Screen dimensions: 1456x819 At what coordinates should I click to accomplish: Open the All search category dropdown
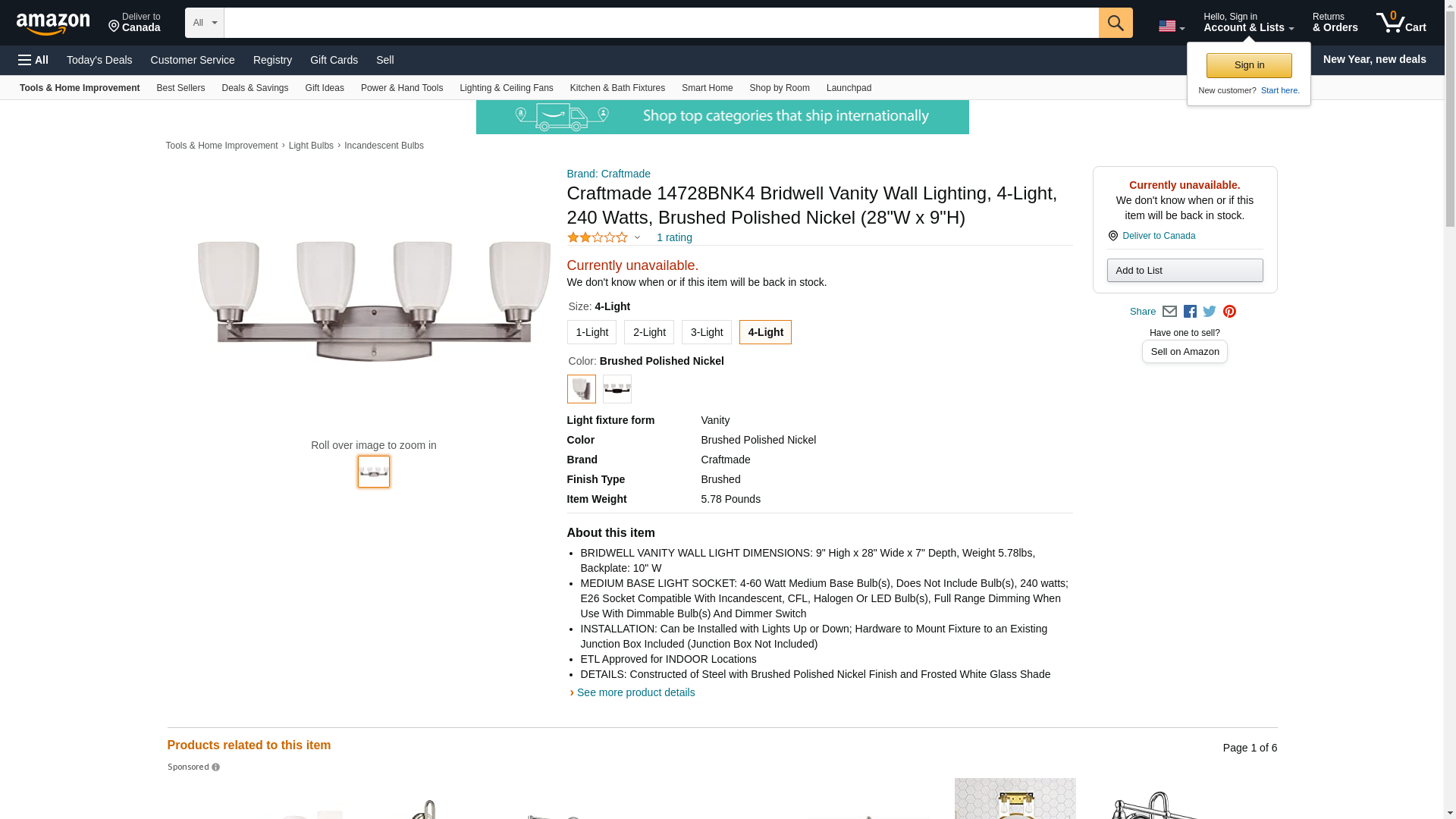pos(204,23)
